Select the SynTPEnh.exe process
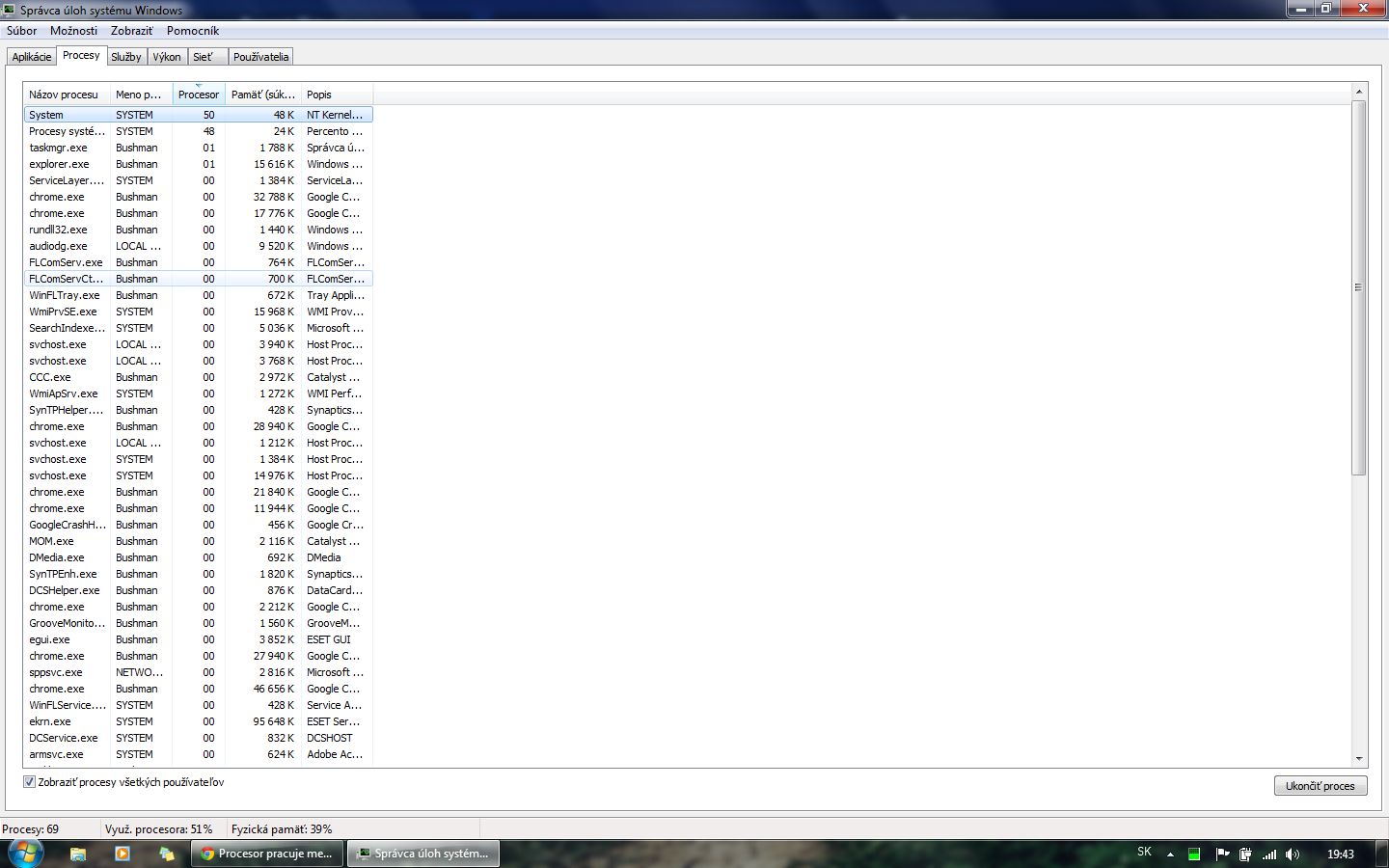 [198, 574]
